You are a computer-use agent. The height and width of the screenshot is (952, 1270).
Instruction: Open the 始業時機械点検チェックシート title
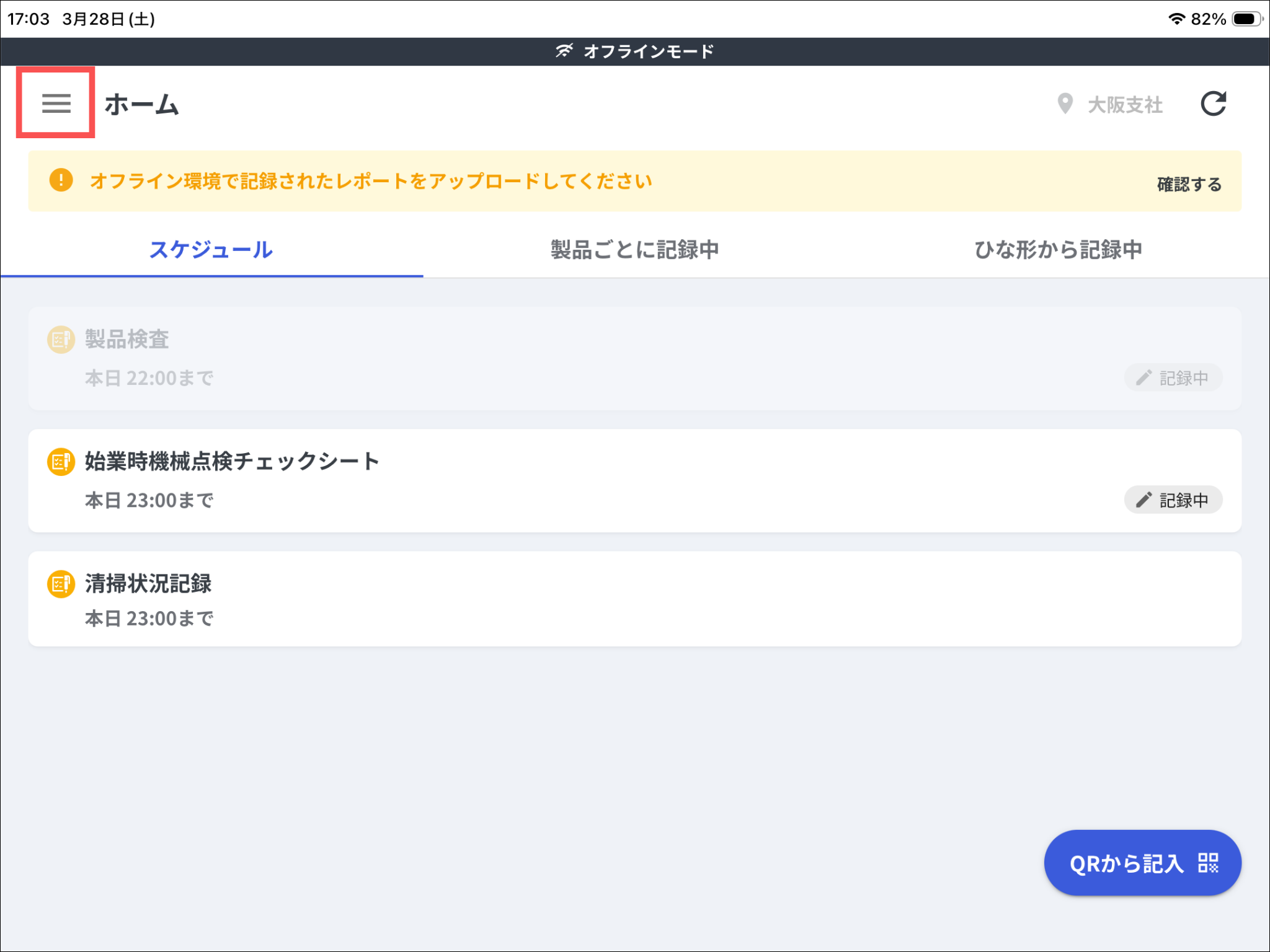point(232,462)
